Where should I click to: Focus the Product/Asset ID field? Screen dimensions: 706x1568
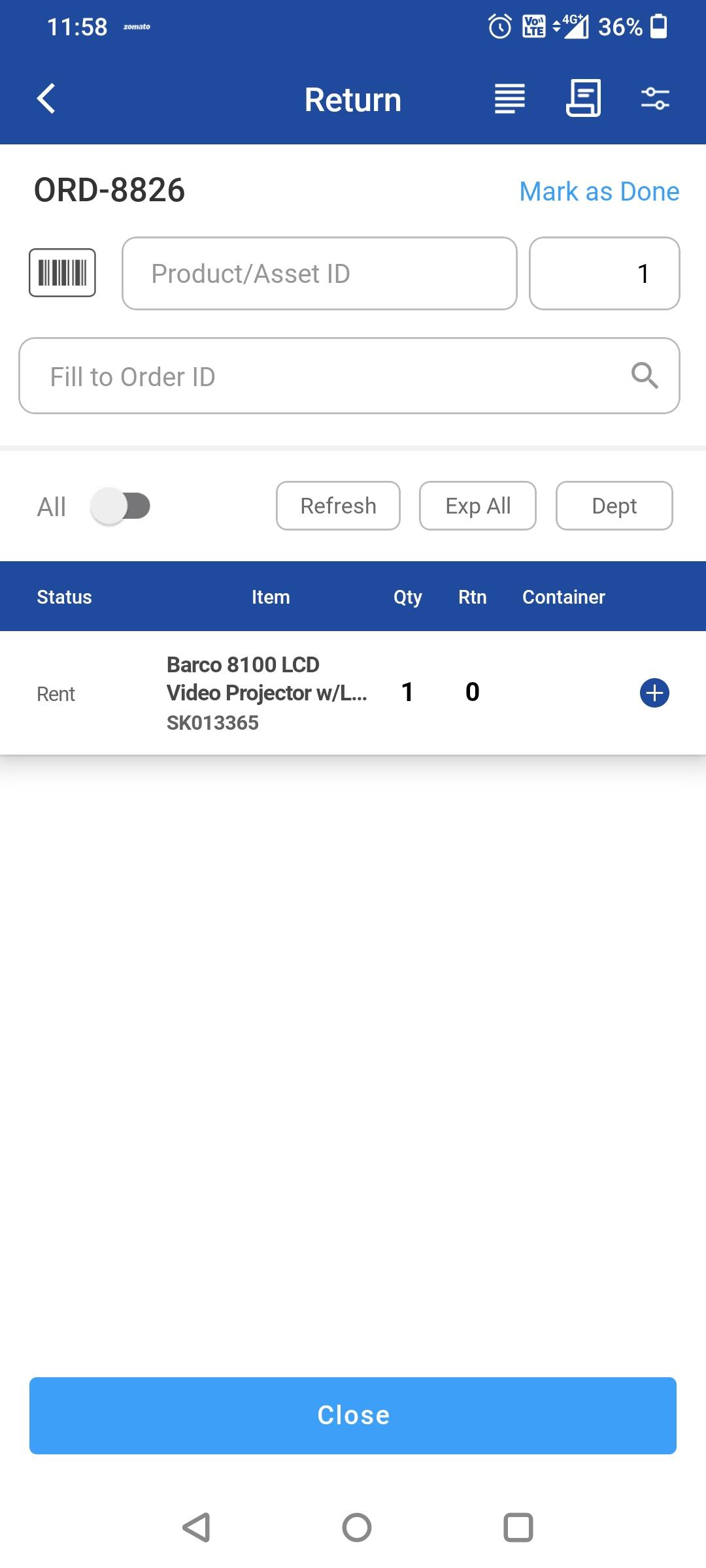tap(319, 274)
